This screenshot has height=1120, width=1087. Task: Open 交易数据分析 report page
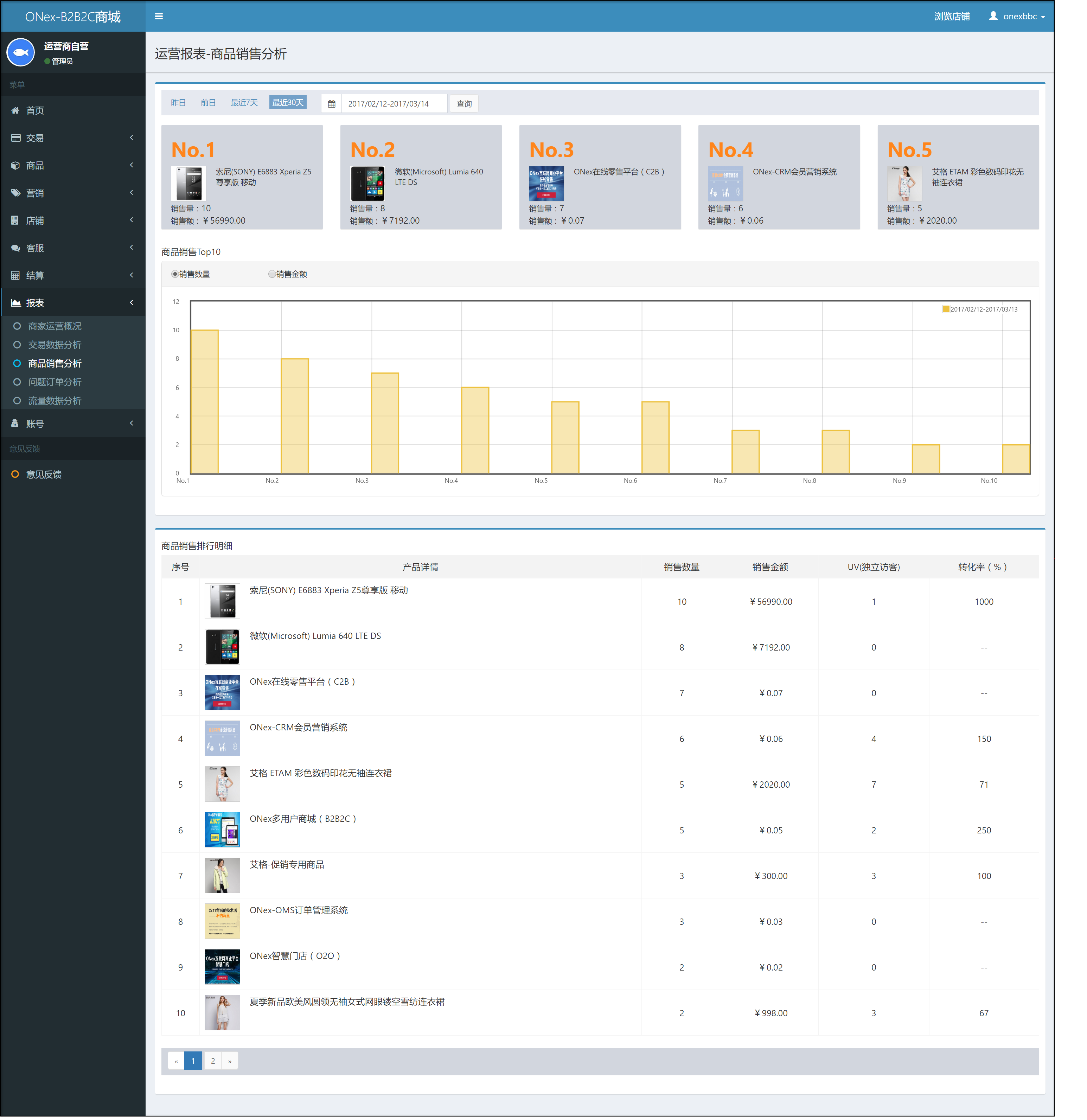pos(55,345)
